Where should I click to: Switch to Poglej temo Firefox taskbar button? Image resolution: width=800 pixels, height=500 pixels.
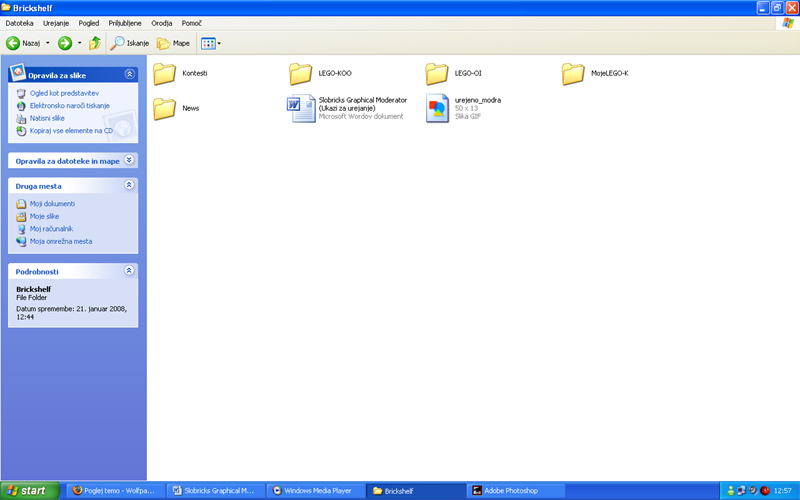coord(116,491)
